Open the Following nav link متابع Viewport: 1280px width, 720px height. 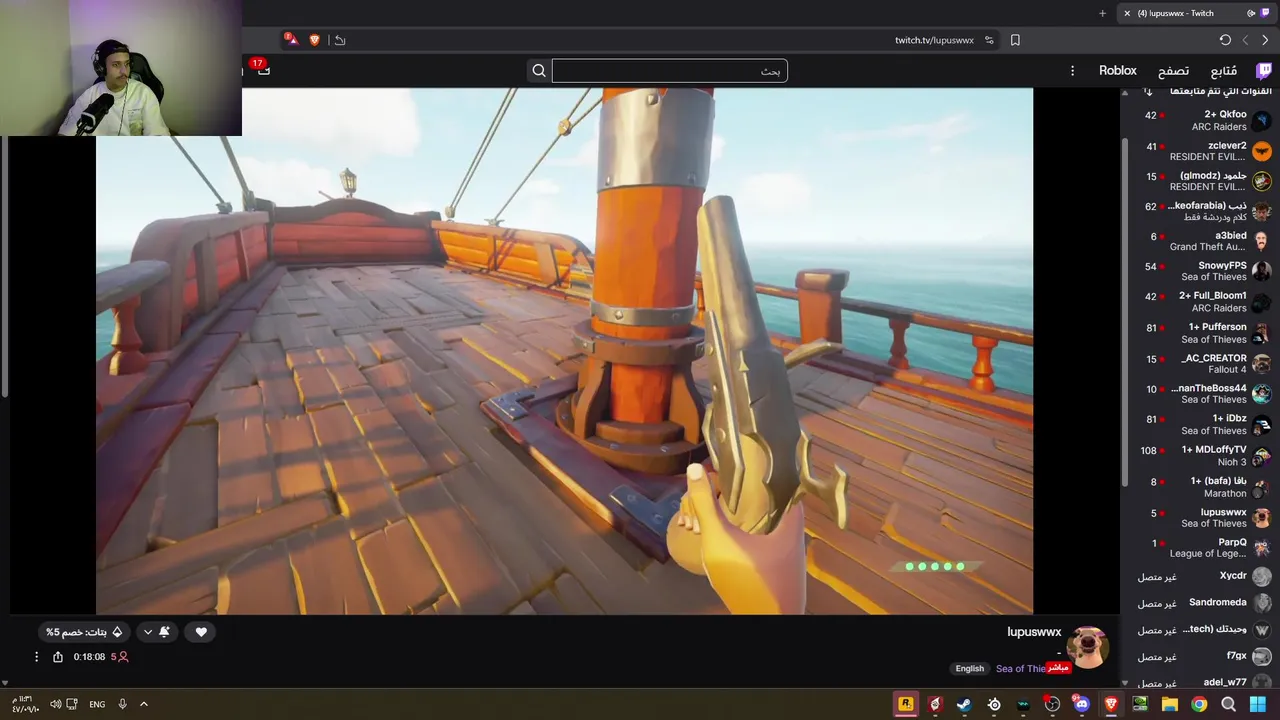[1224, 71]
